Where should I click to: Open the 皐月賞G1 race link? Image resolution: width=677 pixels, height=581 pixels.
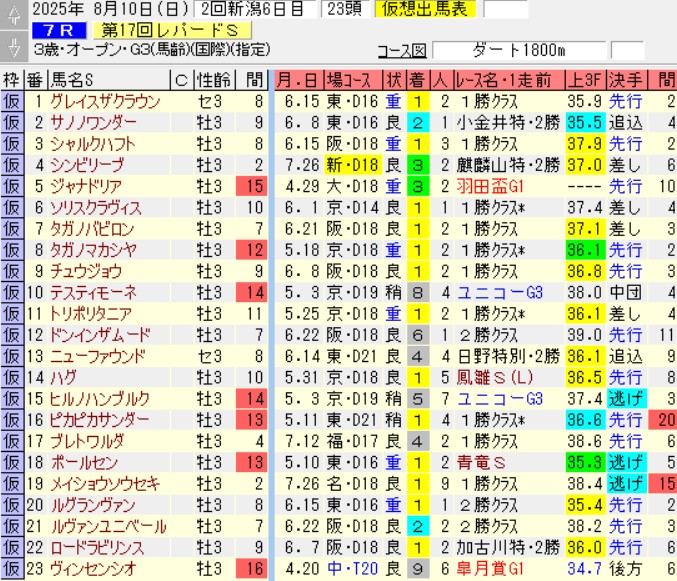click(490, 567)
